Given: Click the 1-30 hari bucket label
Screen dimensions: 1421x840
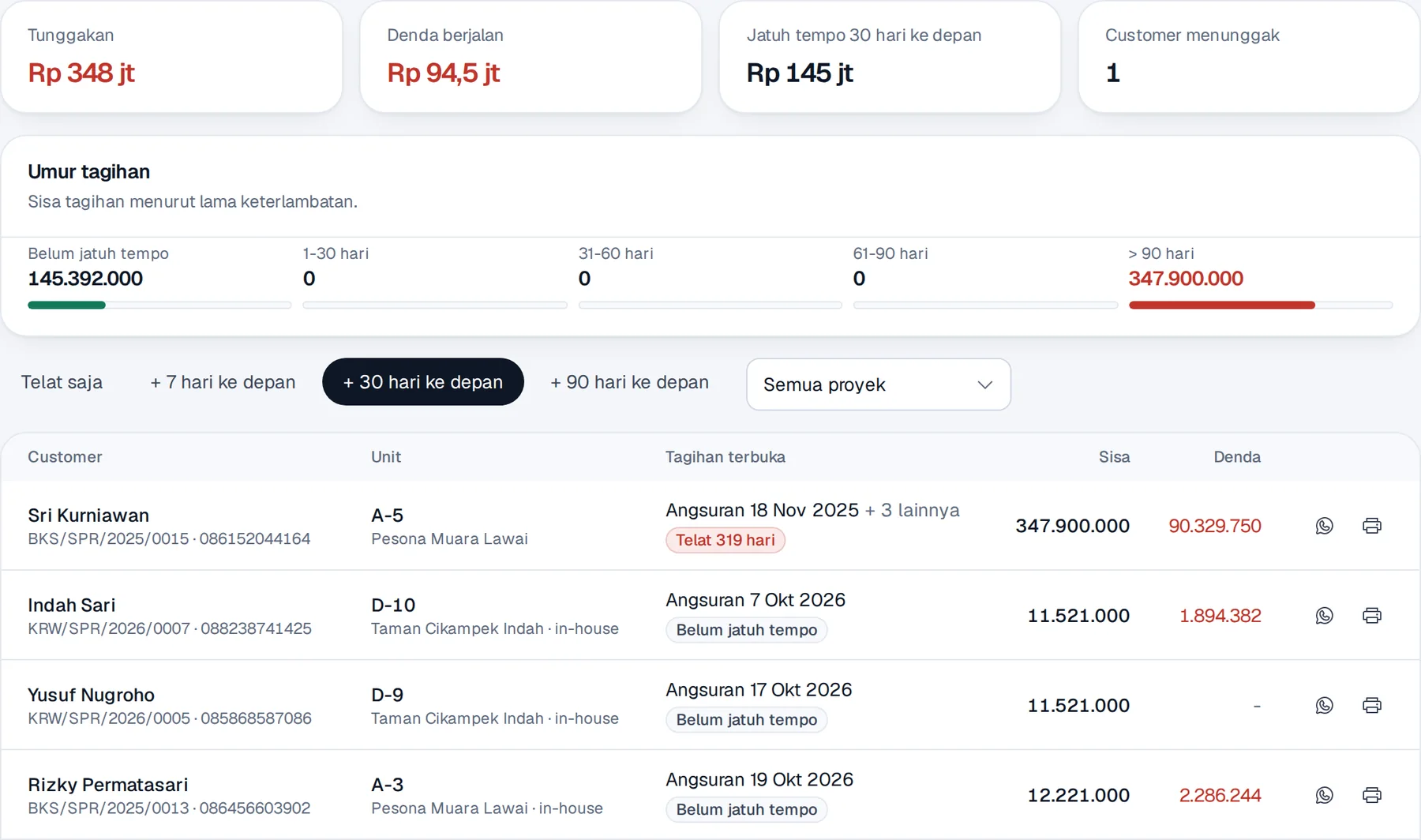Looking at the screenshot, I should coord(336,253).
